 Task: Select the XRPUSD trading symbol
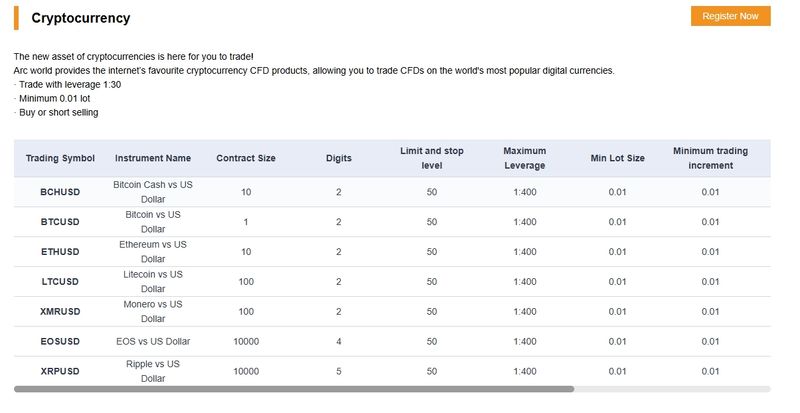point(60,372)
